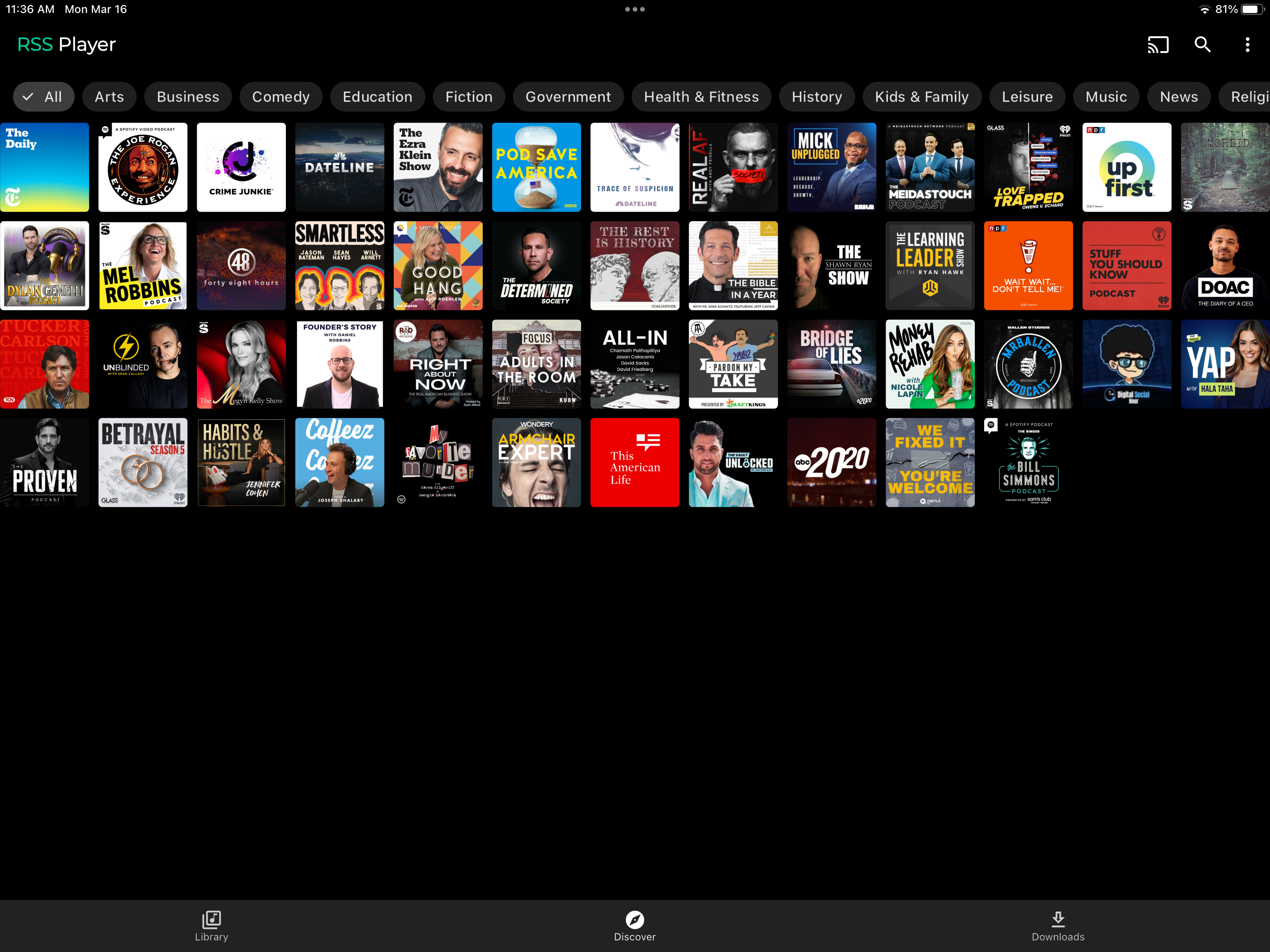The width and height of the screenshot is (1270, 952).
Task: Open The MeidasTouch Podcast
Action: pyautogui.click(x=930, y=167)
